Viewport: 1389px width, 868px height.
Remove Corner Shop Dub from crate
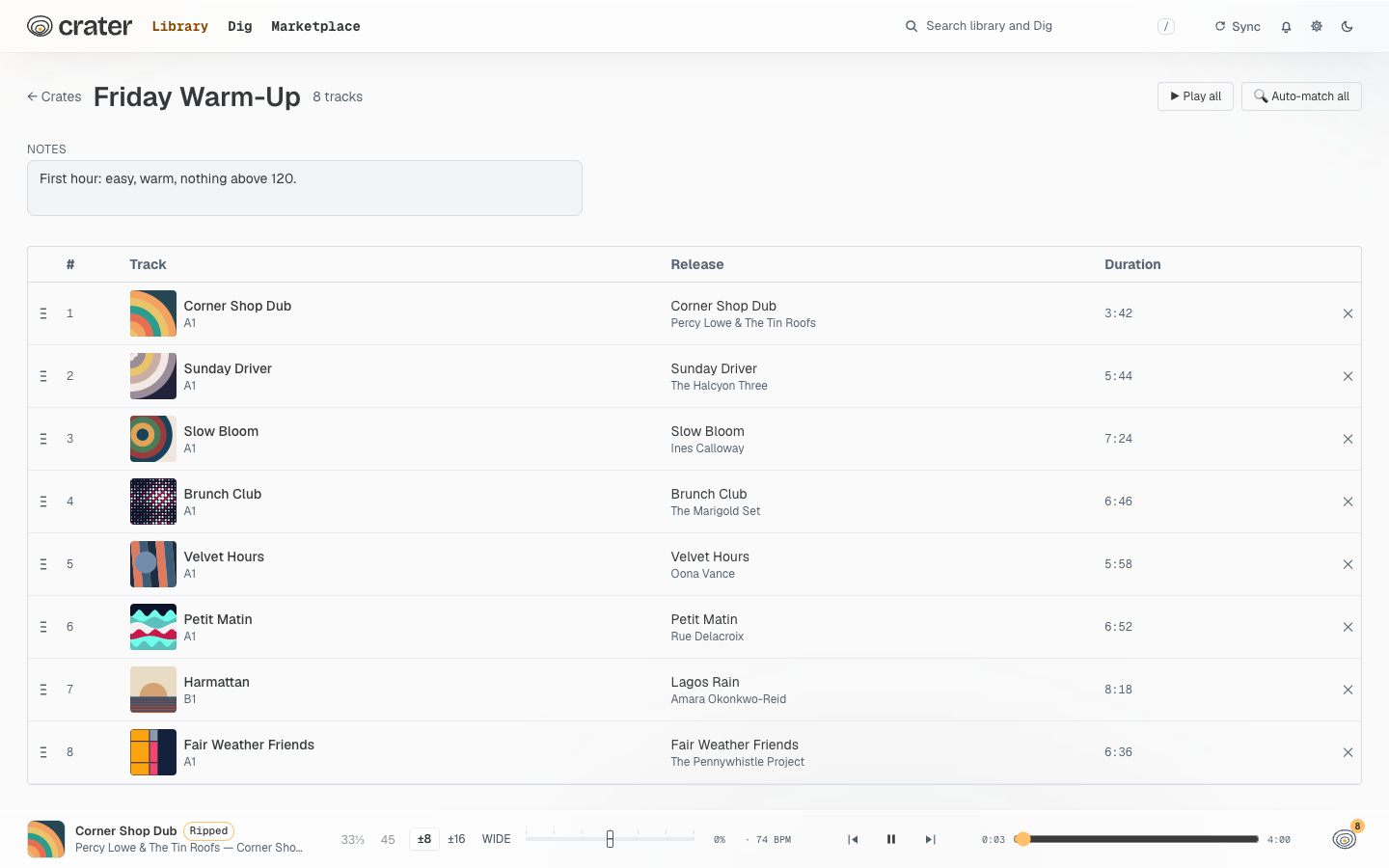(1348, 313)
